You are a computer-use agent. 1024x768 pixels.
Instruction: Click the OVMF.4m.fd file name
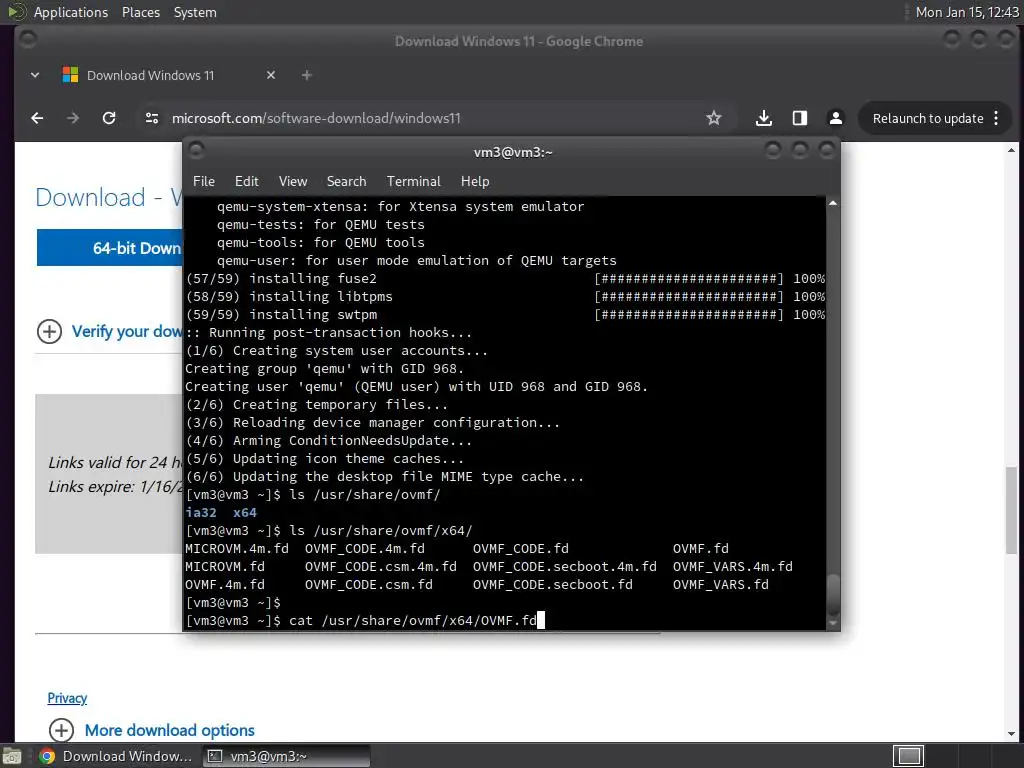(225, 584)
